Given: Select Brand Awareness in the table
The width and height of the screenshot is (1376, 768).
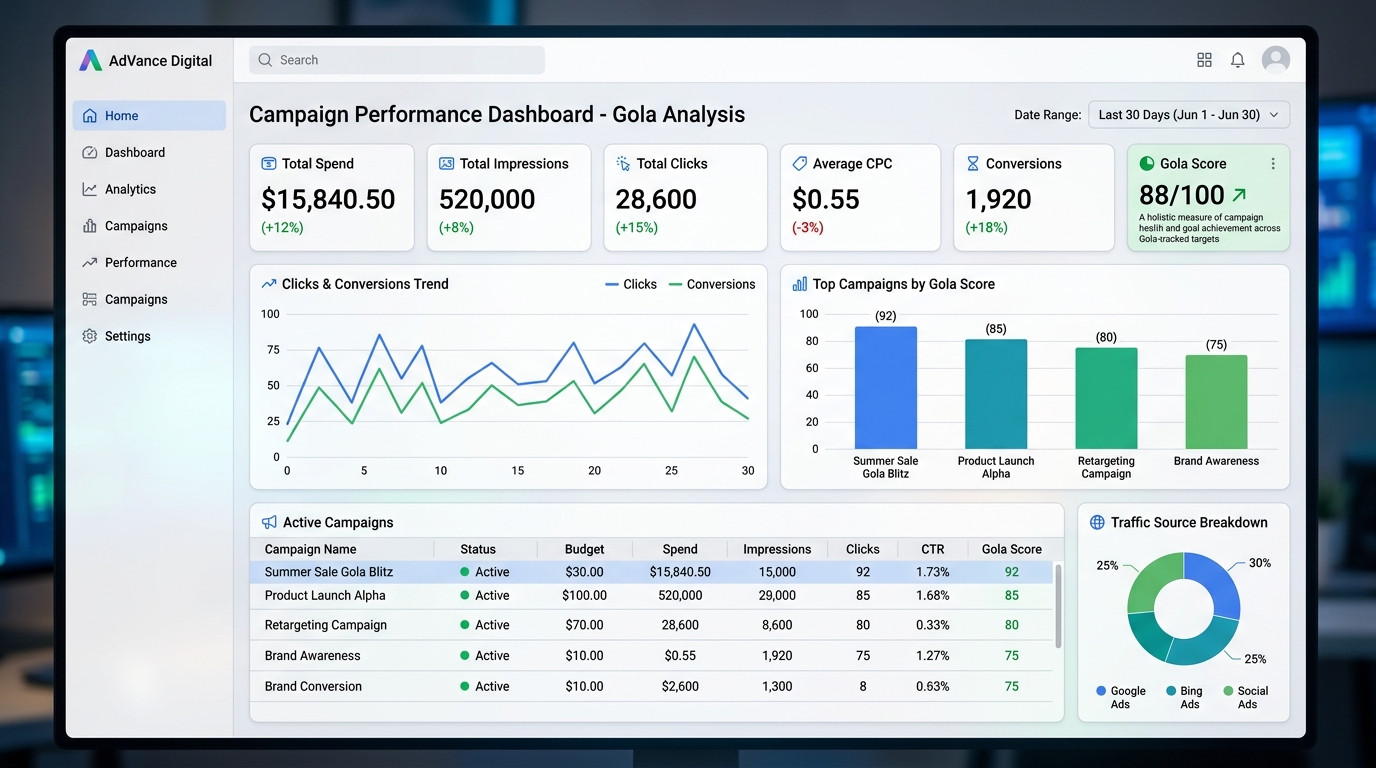Looking at the screenshot, I should click(x=313, y=656).
